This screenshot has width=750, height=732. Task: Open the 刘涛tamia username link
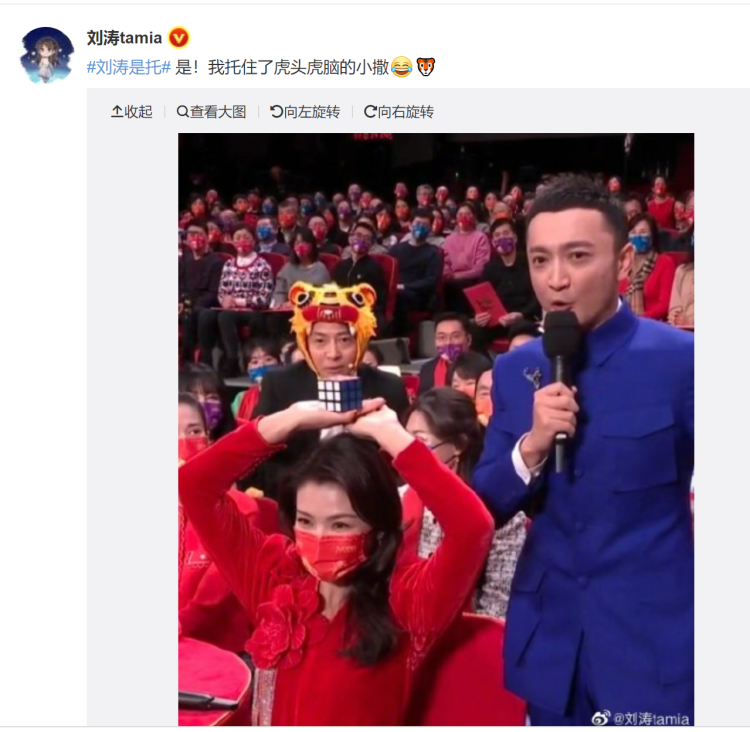[124, 38]
